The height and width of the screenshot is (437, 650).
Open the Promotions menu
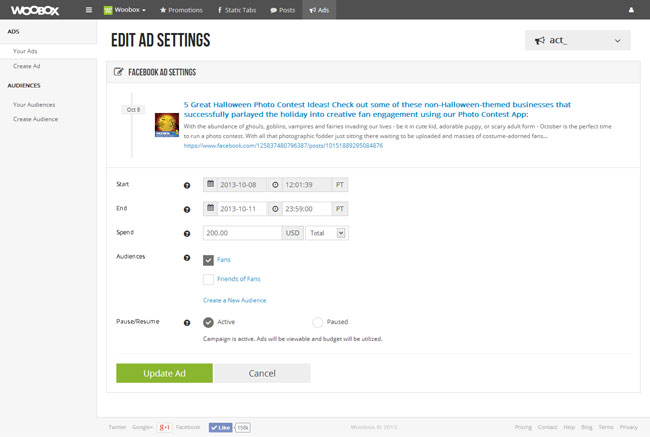pyautogui.click(x=181, y=10)
